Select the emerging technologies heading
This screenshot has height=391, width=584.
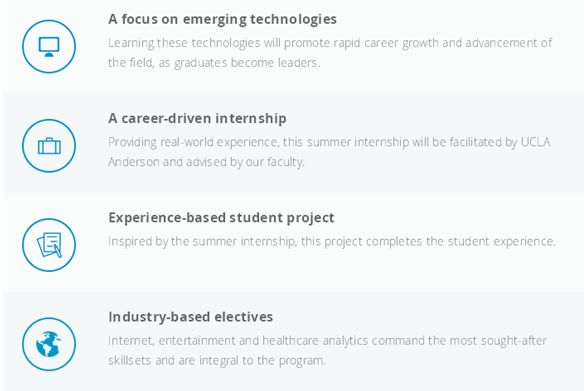pyautogui.click(x=222, y=19)
